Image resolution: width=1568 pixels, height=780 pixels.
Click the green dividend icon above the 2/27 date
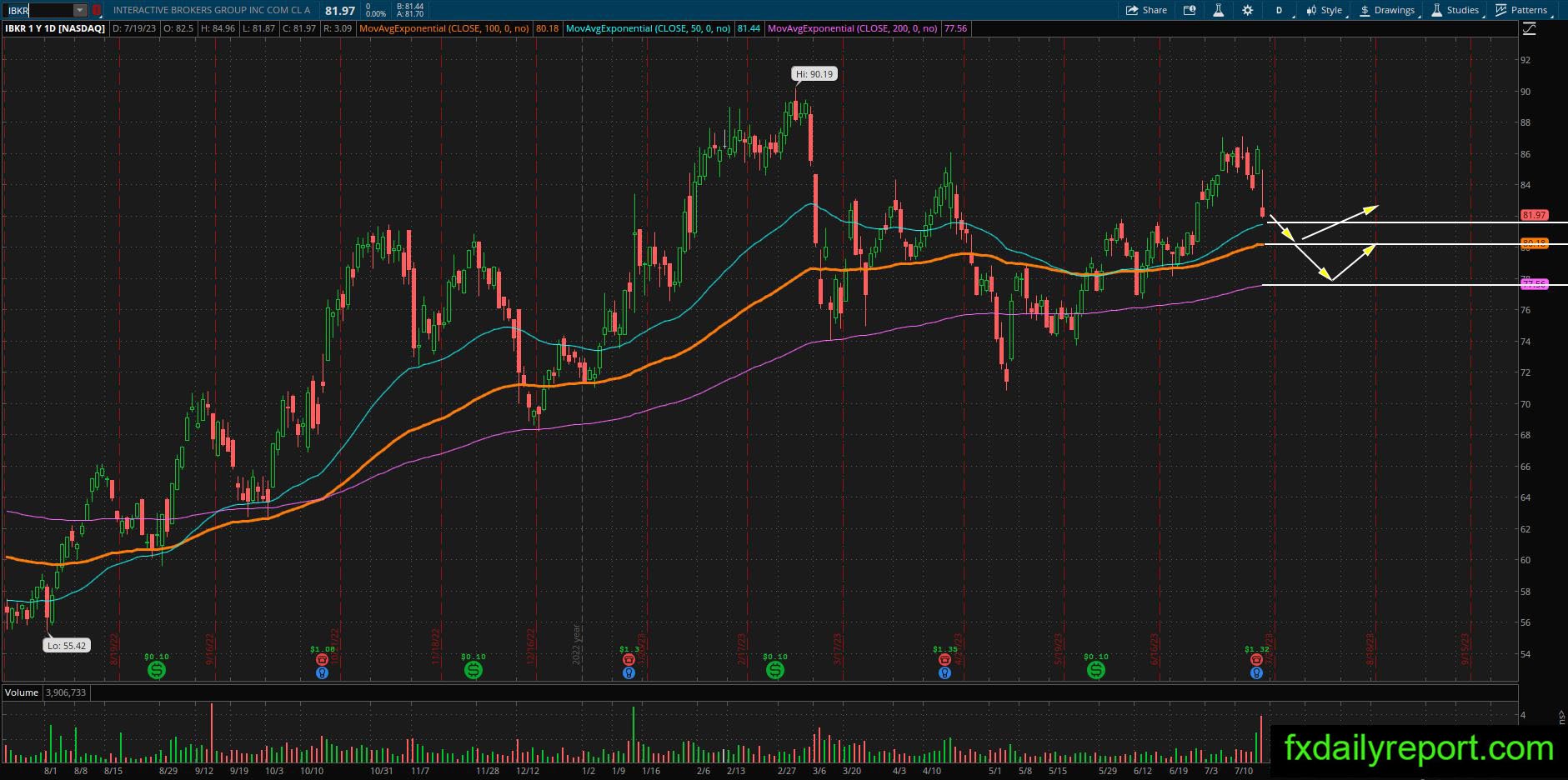point(774,669)
